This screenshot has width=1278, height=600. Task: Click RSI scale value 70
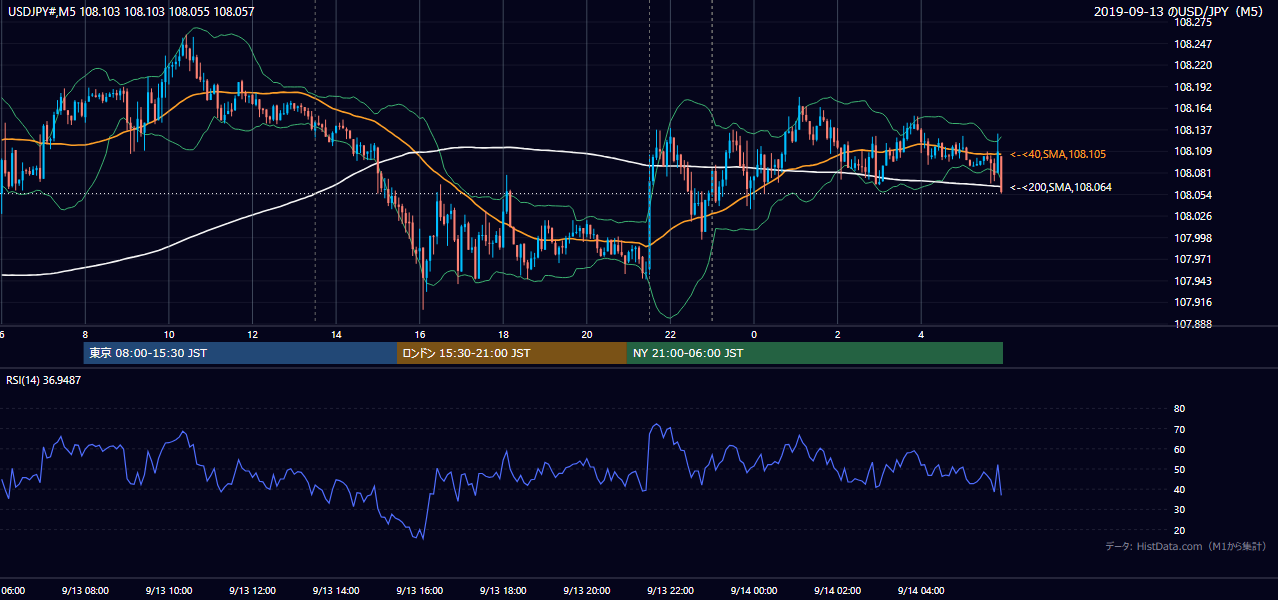click(x=1179, y=429)
